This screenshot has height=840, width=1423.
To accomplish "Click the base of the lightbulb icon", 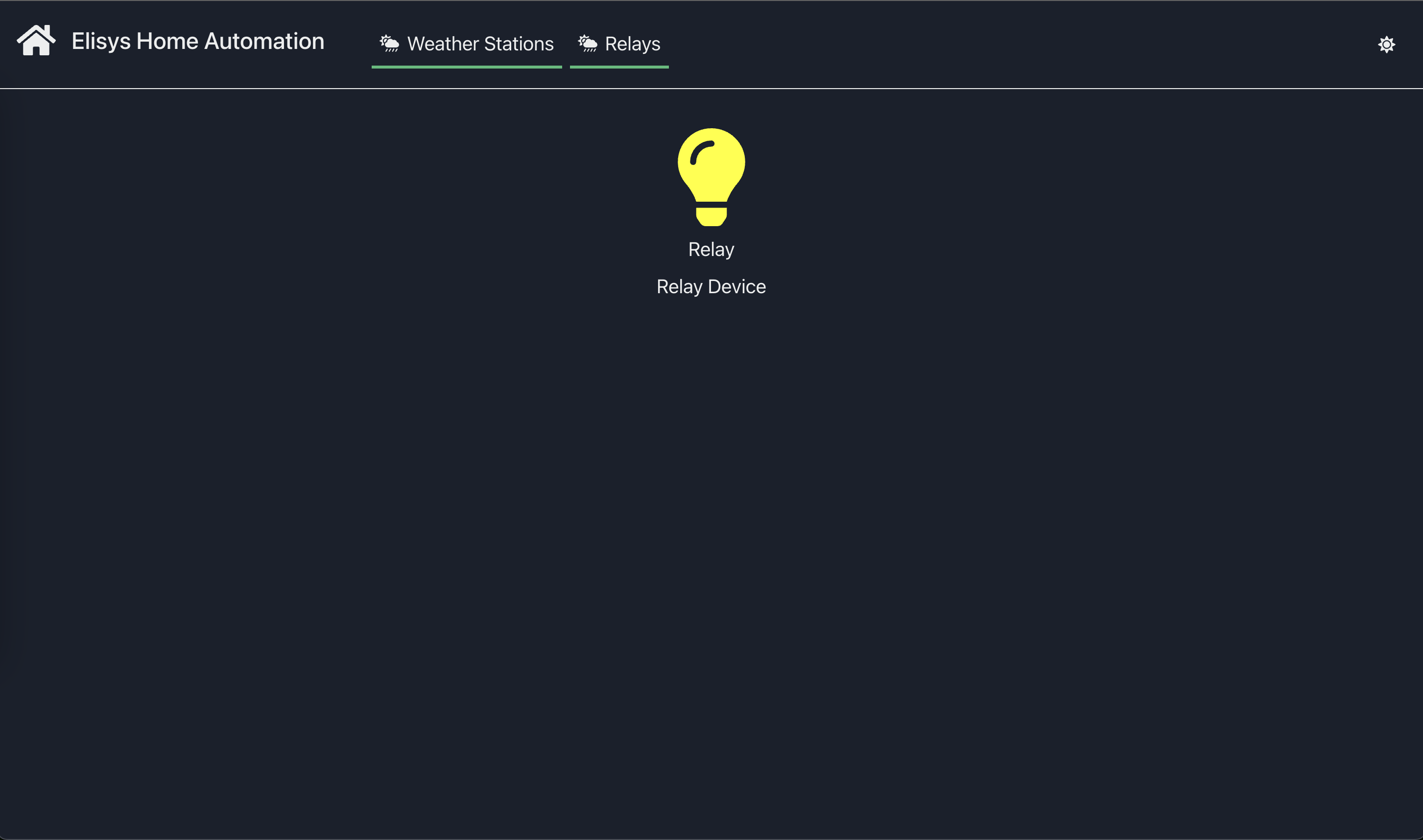I will pos(711,217).
